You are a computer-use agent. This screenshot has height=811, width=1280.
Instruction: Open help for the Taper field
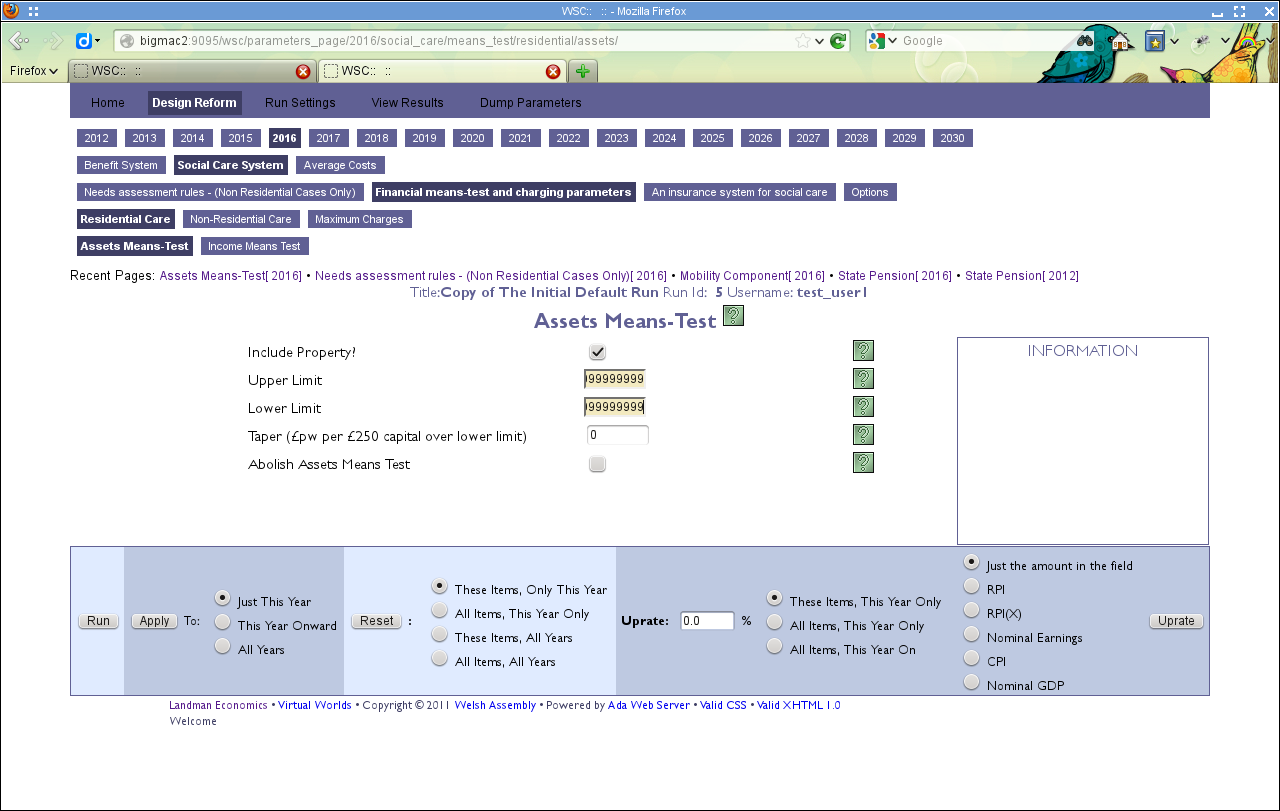863,435
